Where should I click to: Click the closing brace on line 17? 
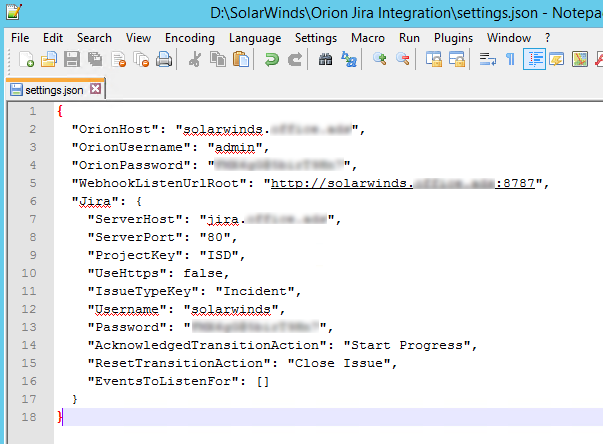[x=75, y=399]
